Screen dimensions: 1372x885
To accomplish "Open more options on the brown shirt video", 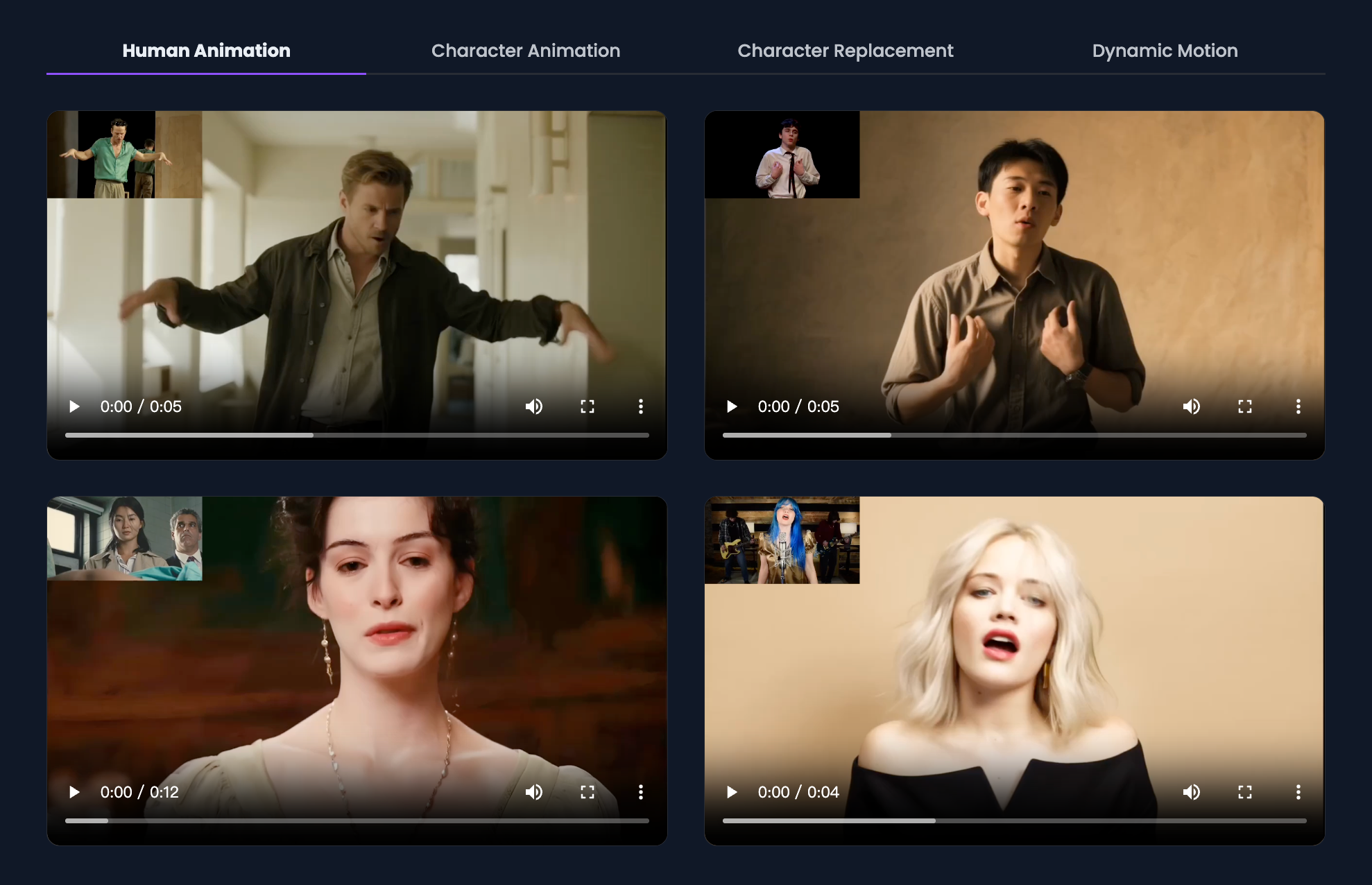I will click(1298, 406).
